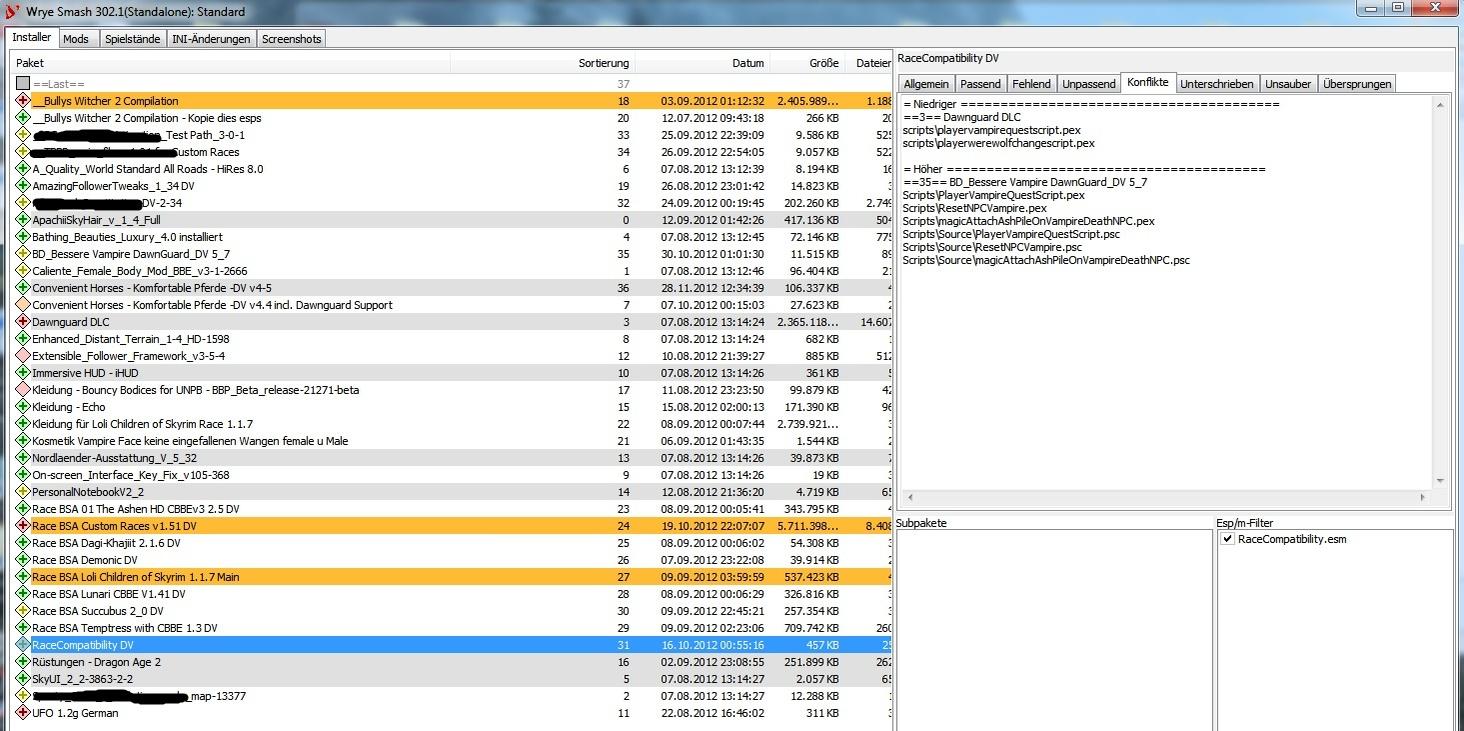Select the Allgemein details tab
This screenshot has height=731, width=1464.
[x=926, y=84]
